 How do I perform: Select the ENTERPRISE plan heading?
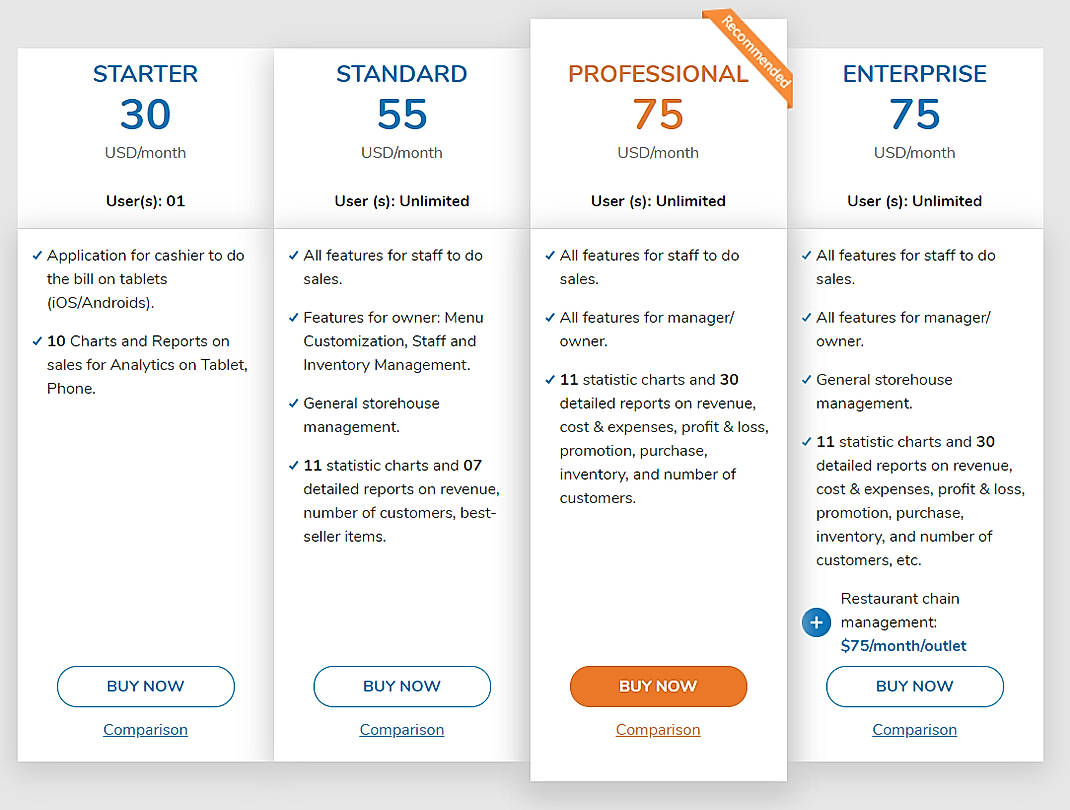(x=914, y=73)
